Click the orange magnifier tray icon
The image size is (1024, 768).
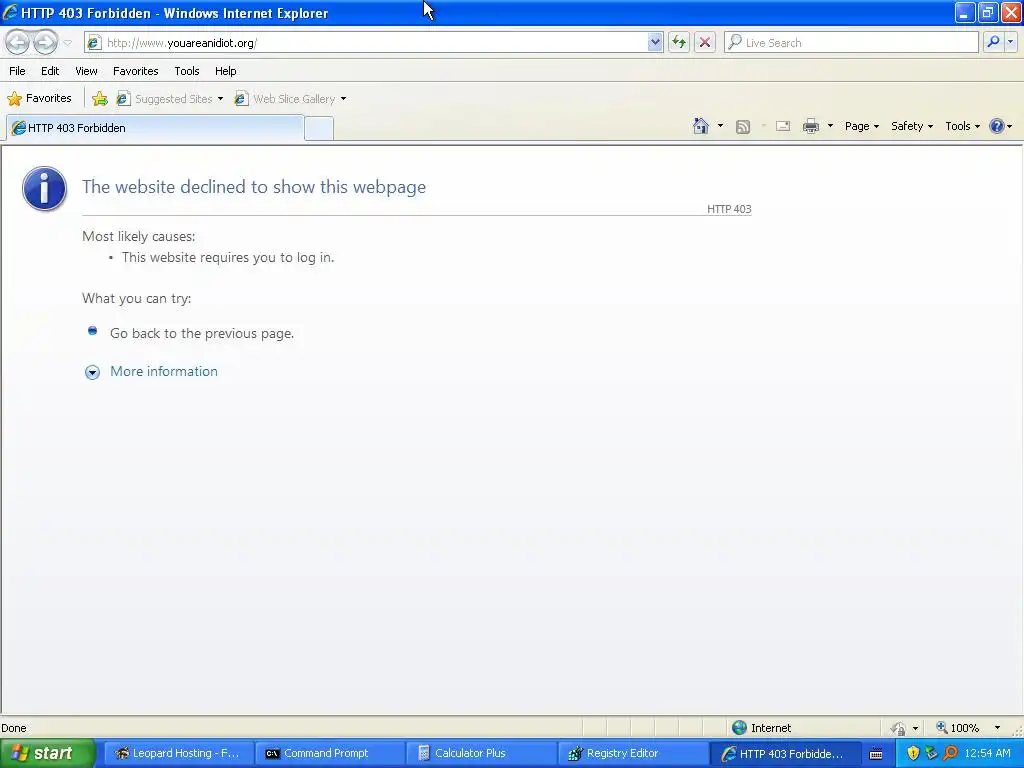coord(950,753)
